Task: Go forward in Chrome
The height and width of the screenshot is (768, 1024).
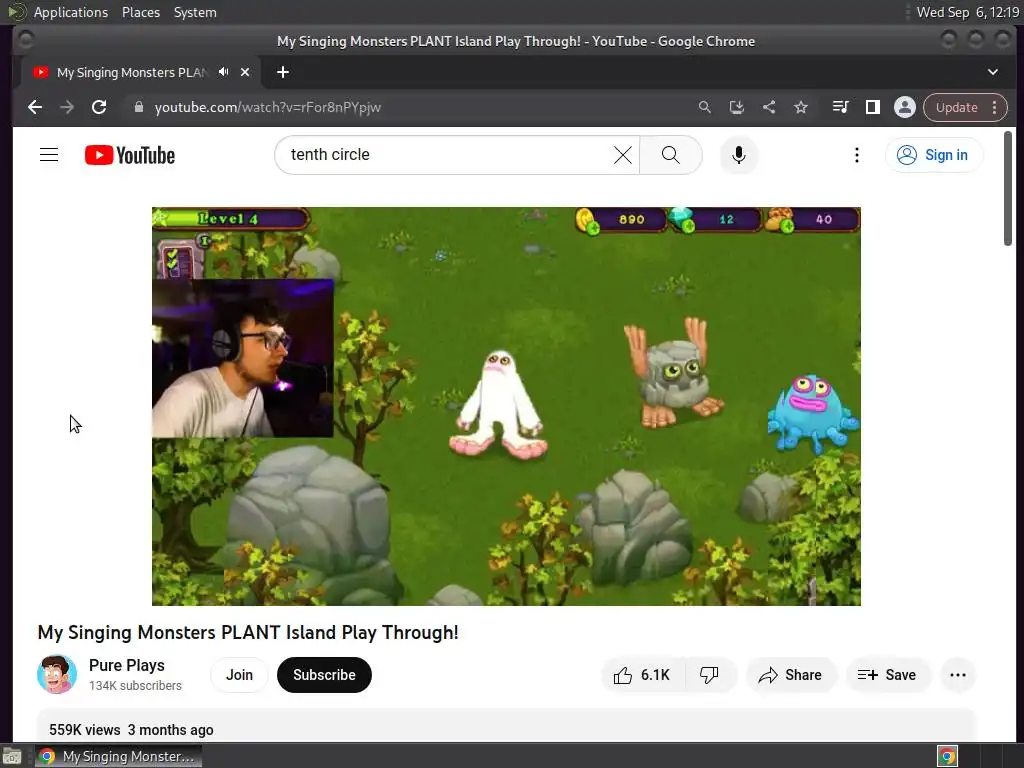Action: point(67,107)
